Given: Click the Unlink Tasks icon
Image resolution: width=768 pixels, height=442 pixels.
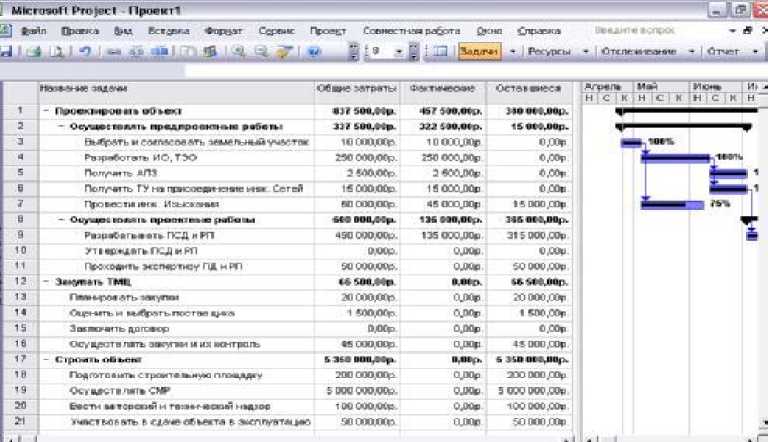Looking at the screenshot, I should [x=137, y=51].
